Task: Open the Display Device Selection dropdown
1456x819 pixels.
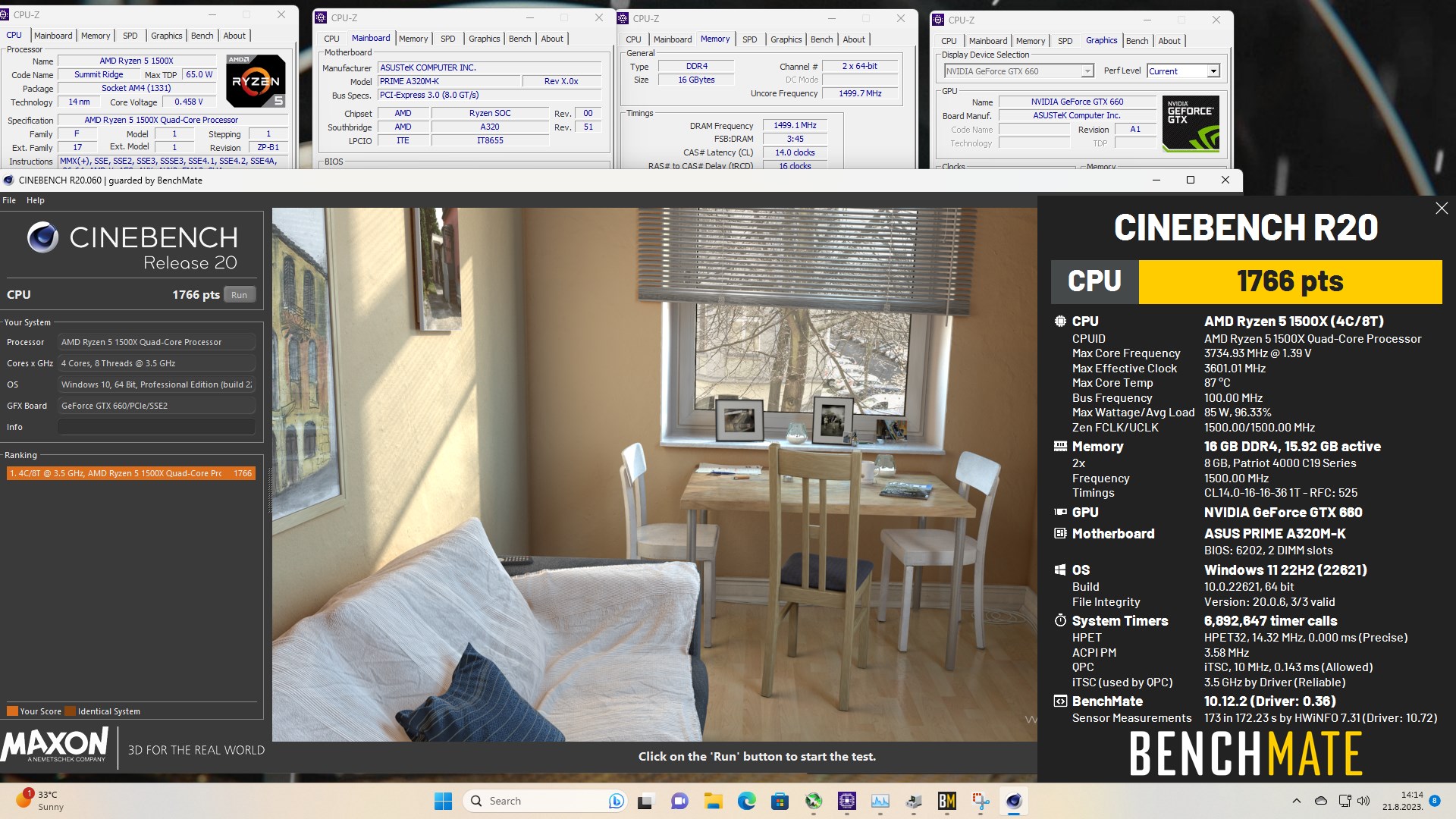Action: pos(1018,71)
